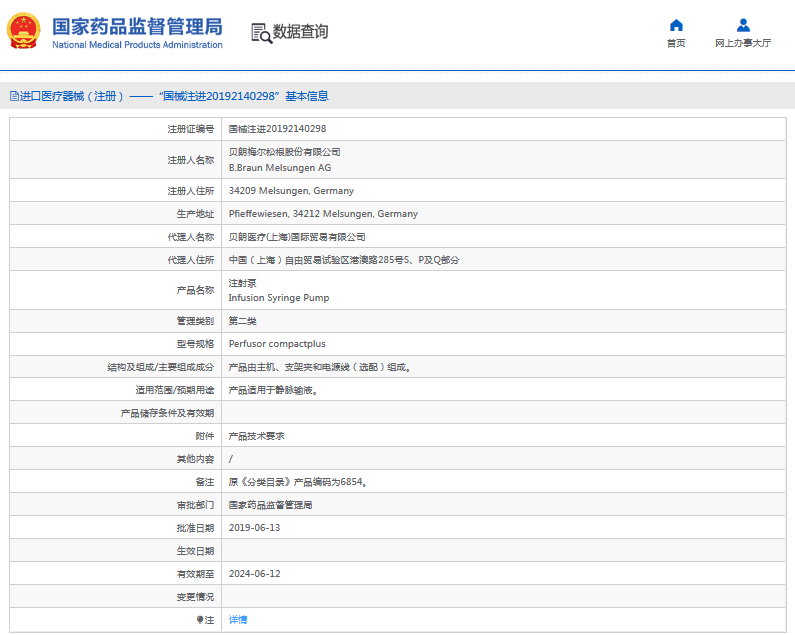
Task: Open the 数据查询 search icon
Action: point(262,33)
